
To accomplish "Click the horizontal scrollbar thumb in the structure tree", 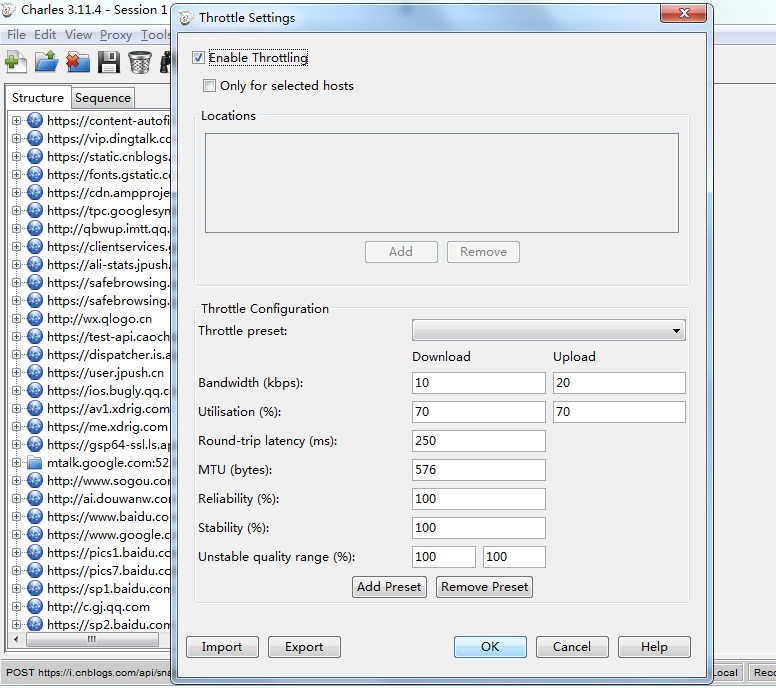I will (92, 639).
